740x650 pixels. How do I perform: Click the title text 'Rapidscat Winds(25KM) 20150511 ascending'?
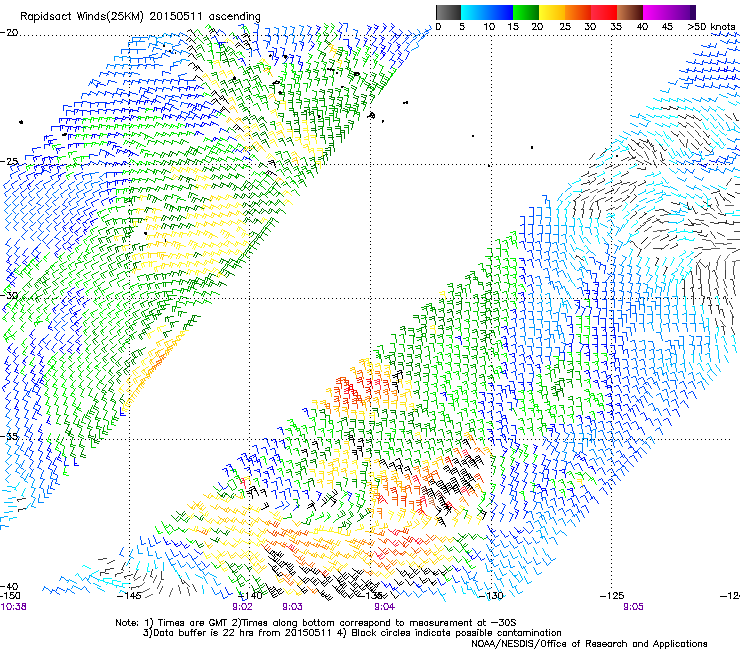pos(140,17)
